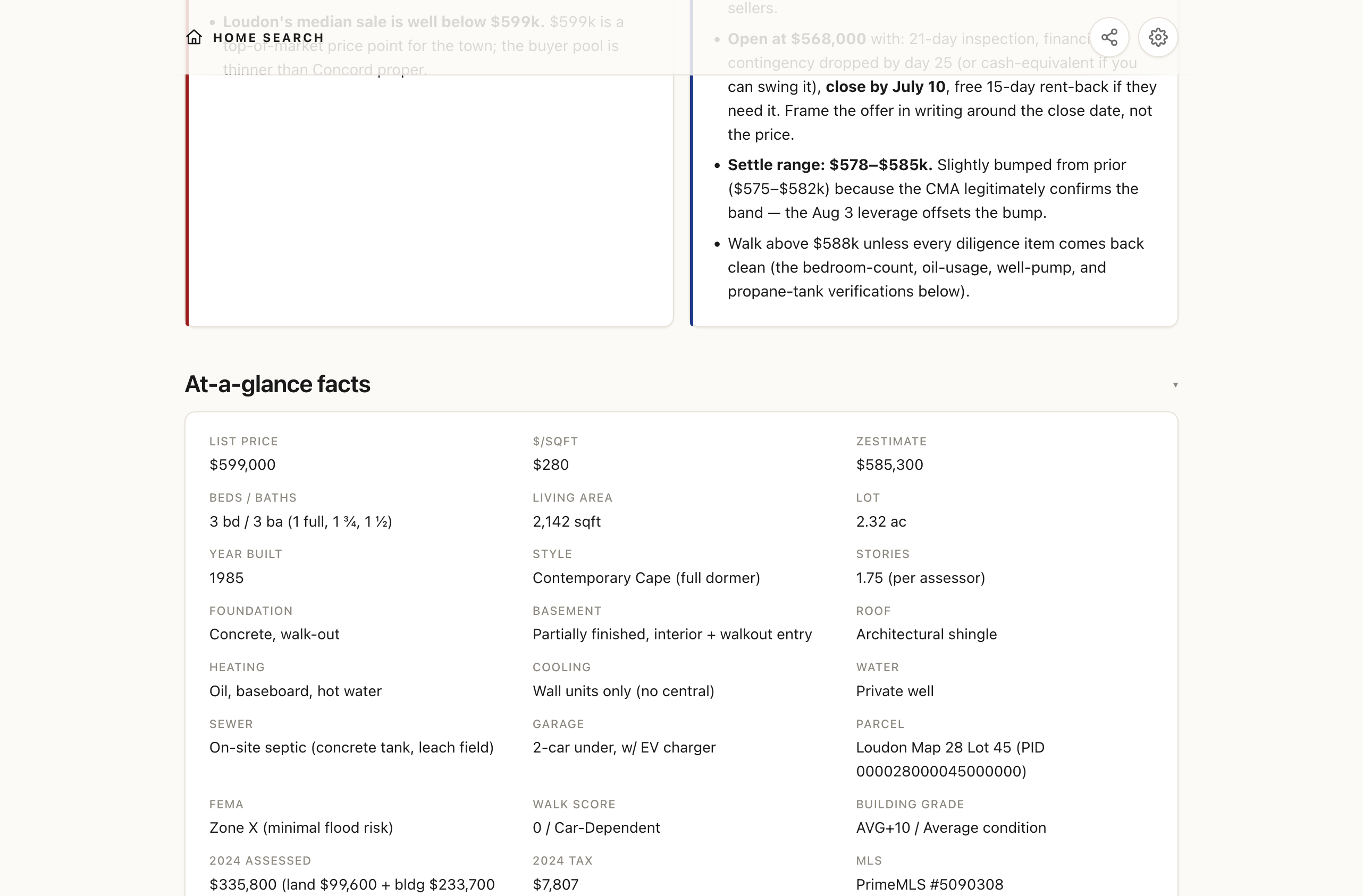
Task: Click the 2024 tax value $7,807
Action: pyautogui.click(x=556, y=884)
